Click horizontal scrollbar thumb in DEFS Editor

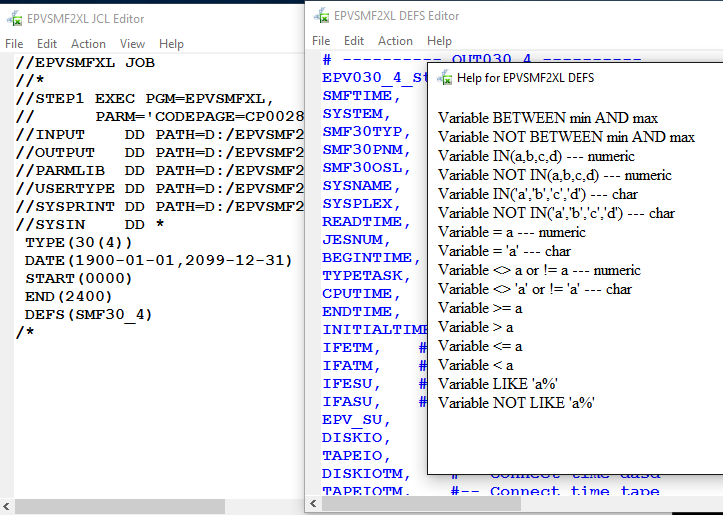coord(421,503)
